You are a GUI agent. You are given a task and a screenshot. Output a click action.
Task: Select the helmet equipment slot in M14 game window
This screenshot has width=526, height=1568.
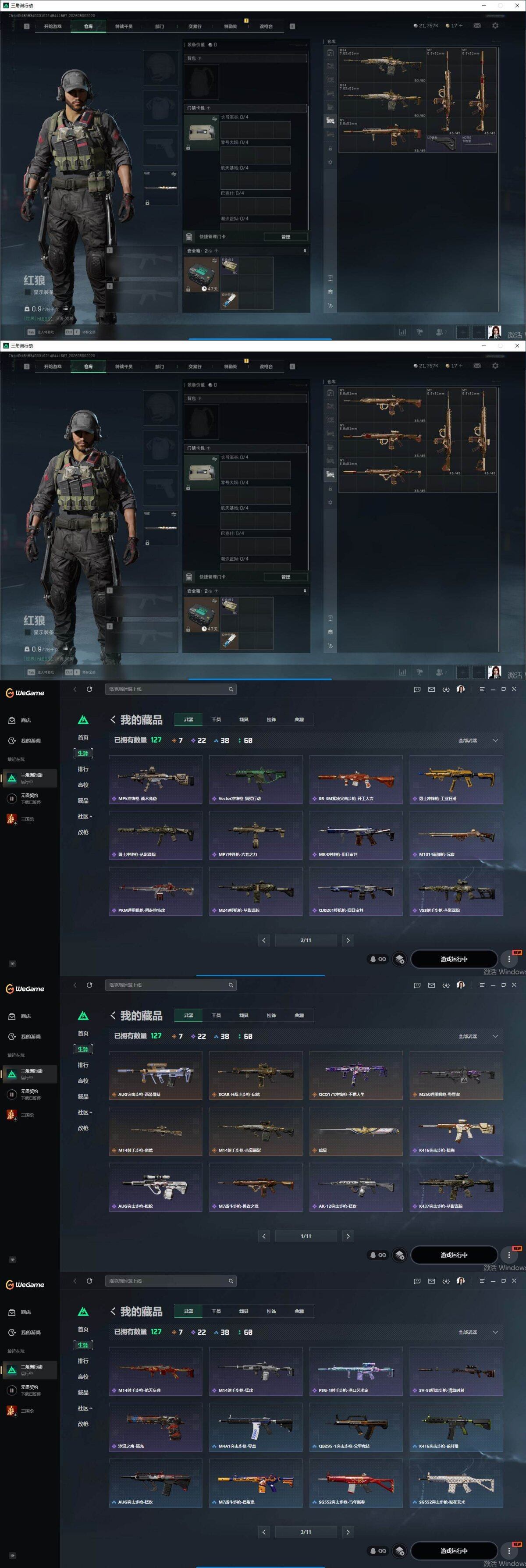160,68
